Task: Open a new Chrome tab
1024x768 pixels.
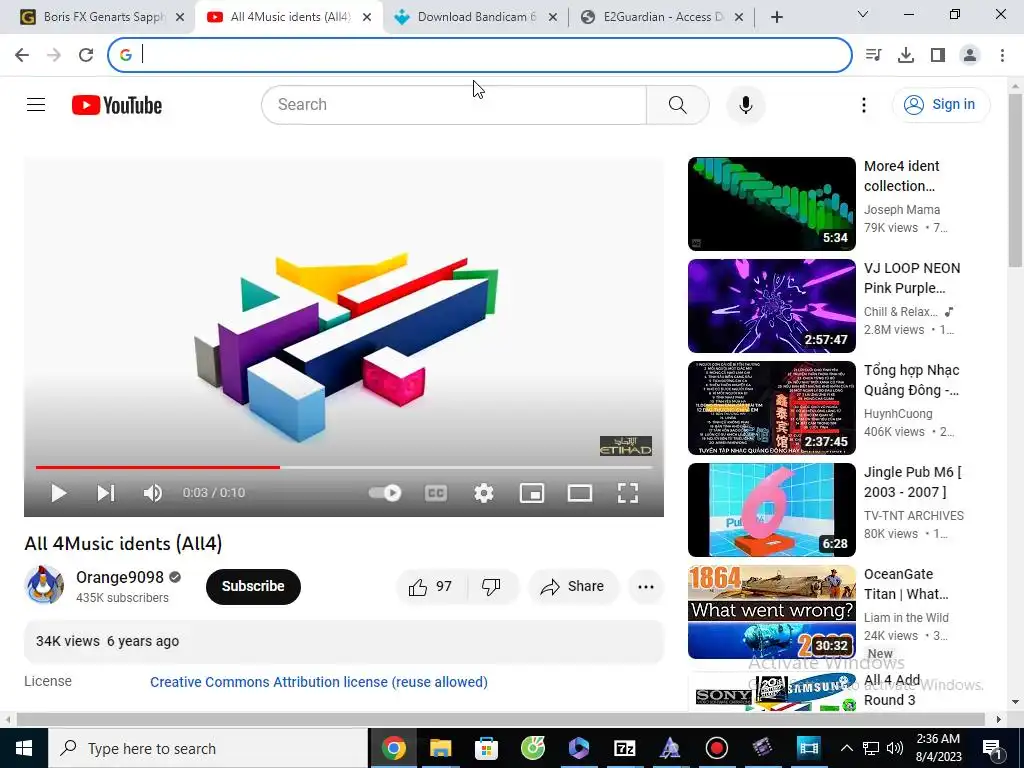Action: pos(776,17)
